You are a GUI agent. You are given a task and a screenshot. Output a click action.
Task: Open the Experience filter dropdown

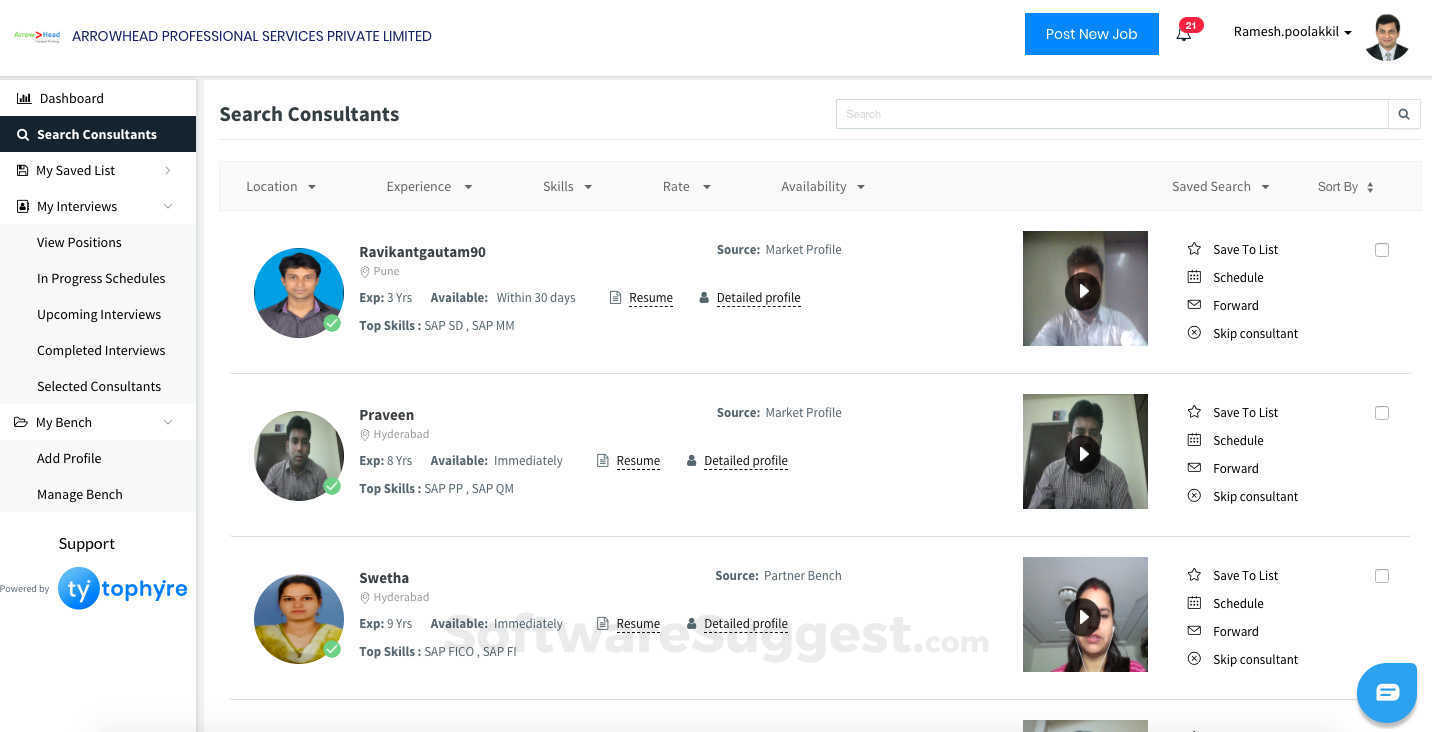(x=429, y=187)
